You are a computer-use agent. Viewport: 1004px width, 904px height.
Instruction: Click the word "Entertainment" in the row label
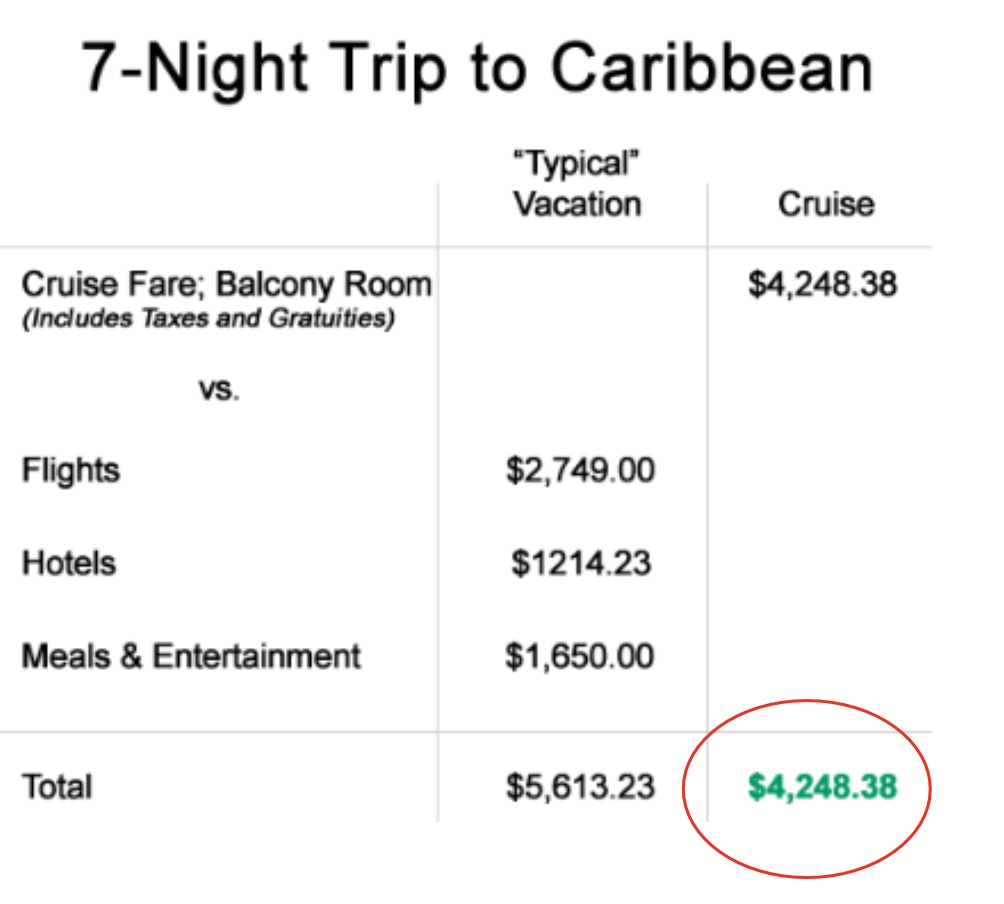[256, 656]
